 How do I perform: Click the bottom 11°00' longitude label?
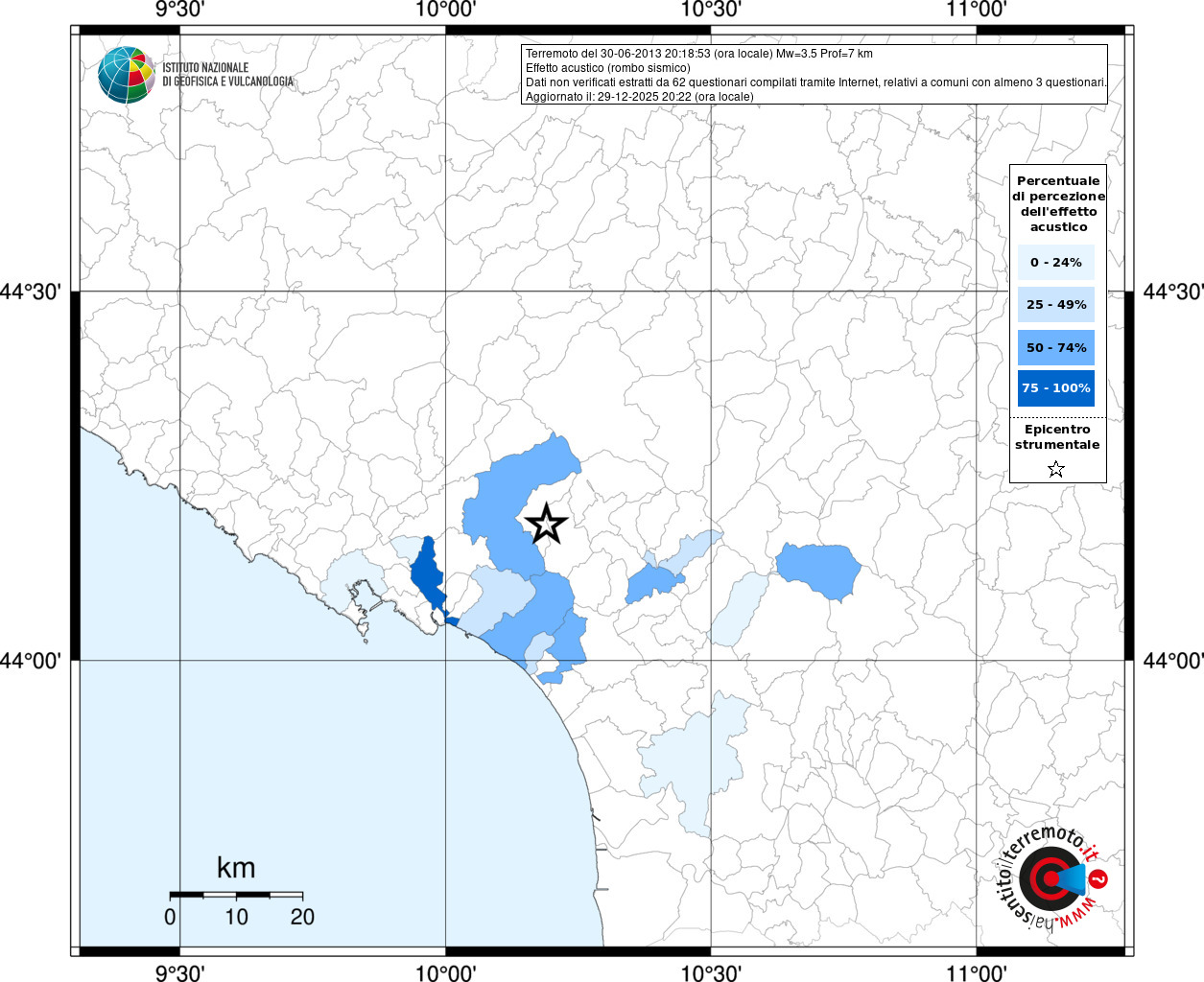point(977,972)
